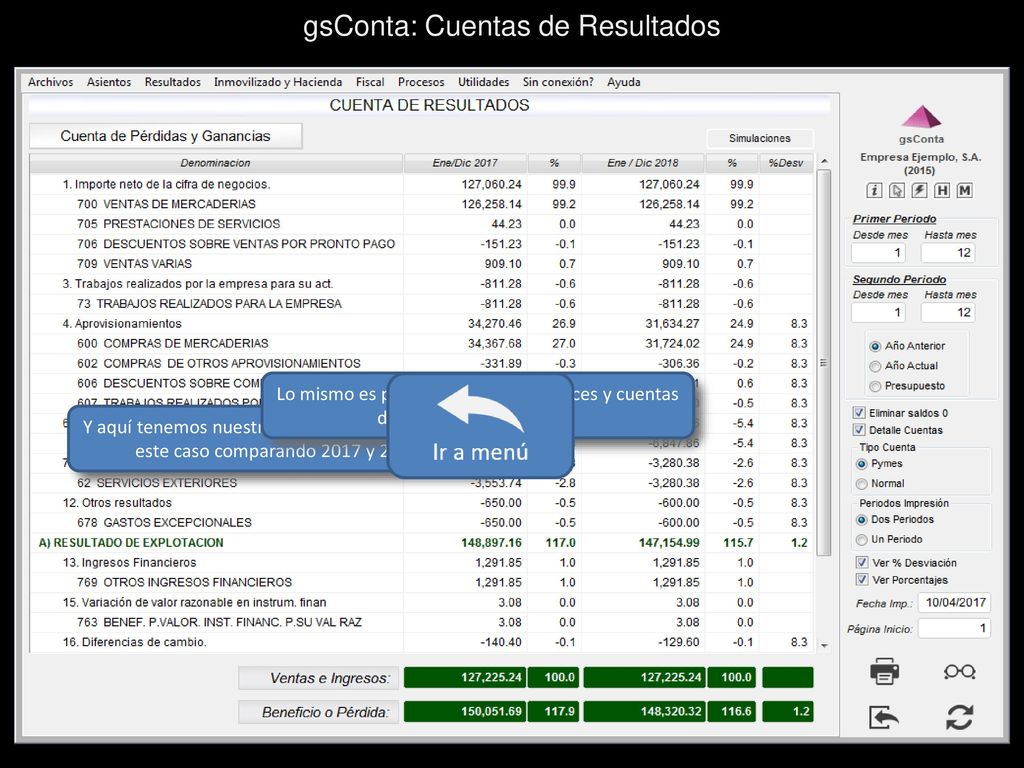Open the 'Sin conexión?' menu

point(558,82)
